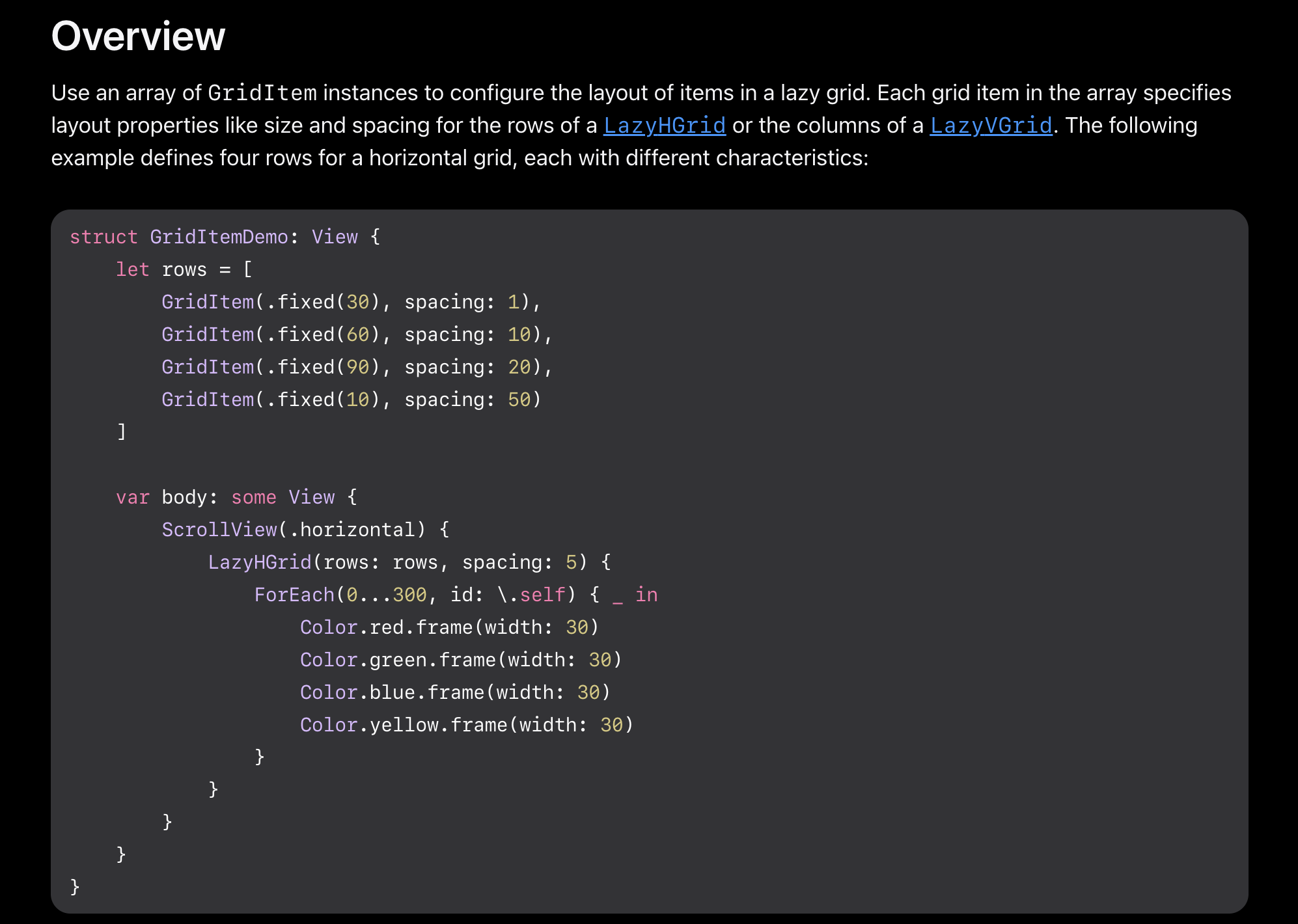Image resolution: width=1298 pixels, height=924 pixels.
Task: Click the LazyHGrid(rows: rows, spacing: 5) line
Action: (409, 562)
